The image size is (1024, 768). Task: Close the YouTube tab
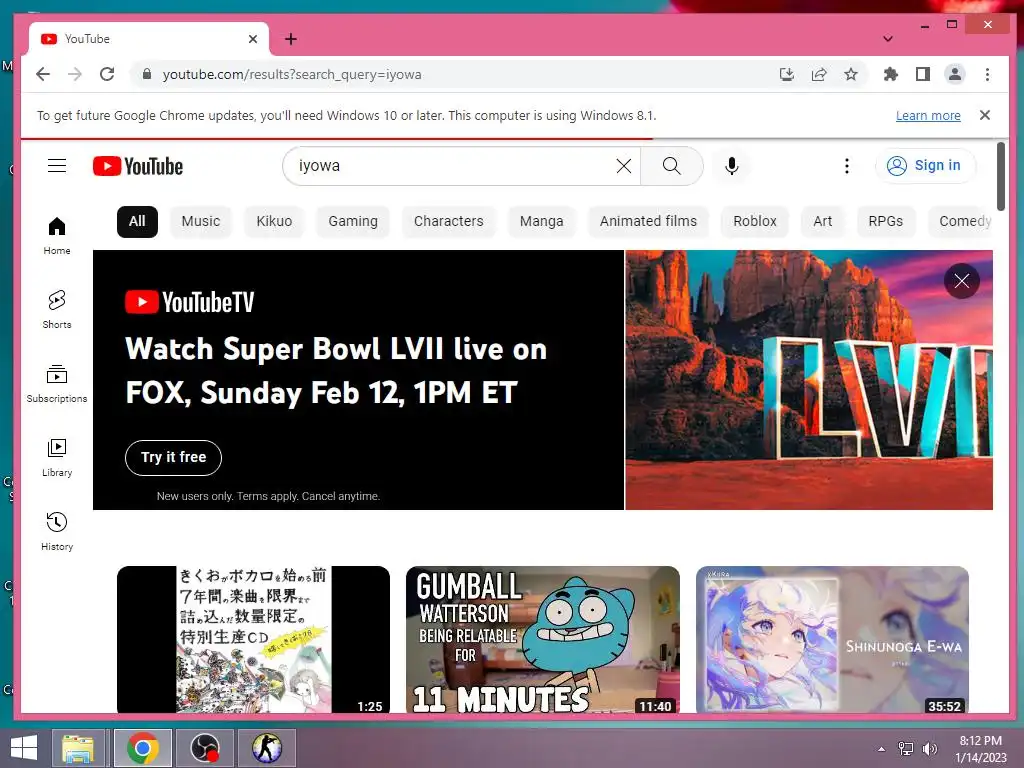[x=253, y=39]
